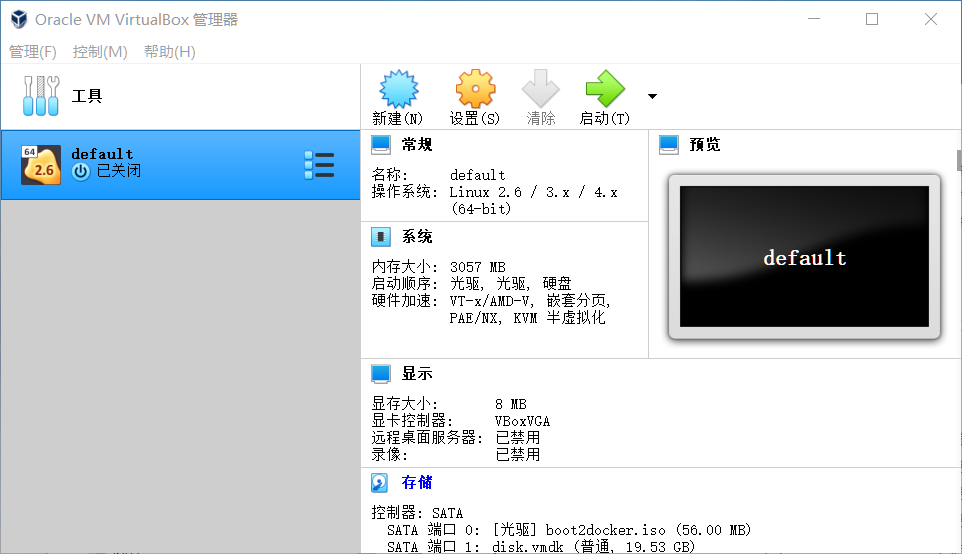The width and height of the screenshot is (962, 554).
Task: Click the General (常规) section icon
Action: point(380,145)
